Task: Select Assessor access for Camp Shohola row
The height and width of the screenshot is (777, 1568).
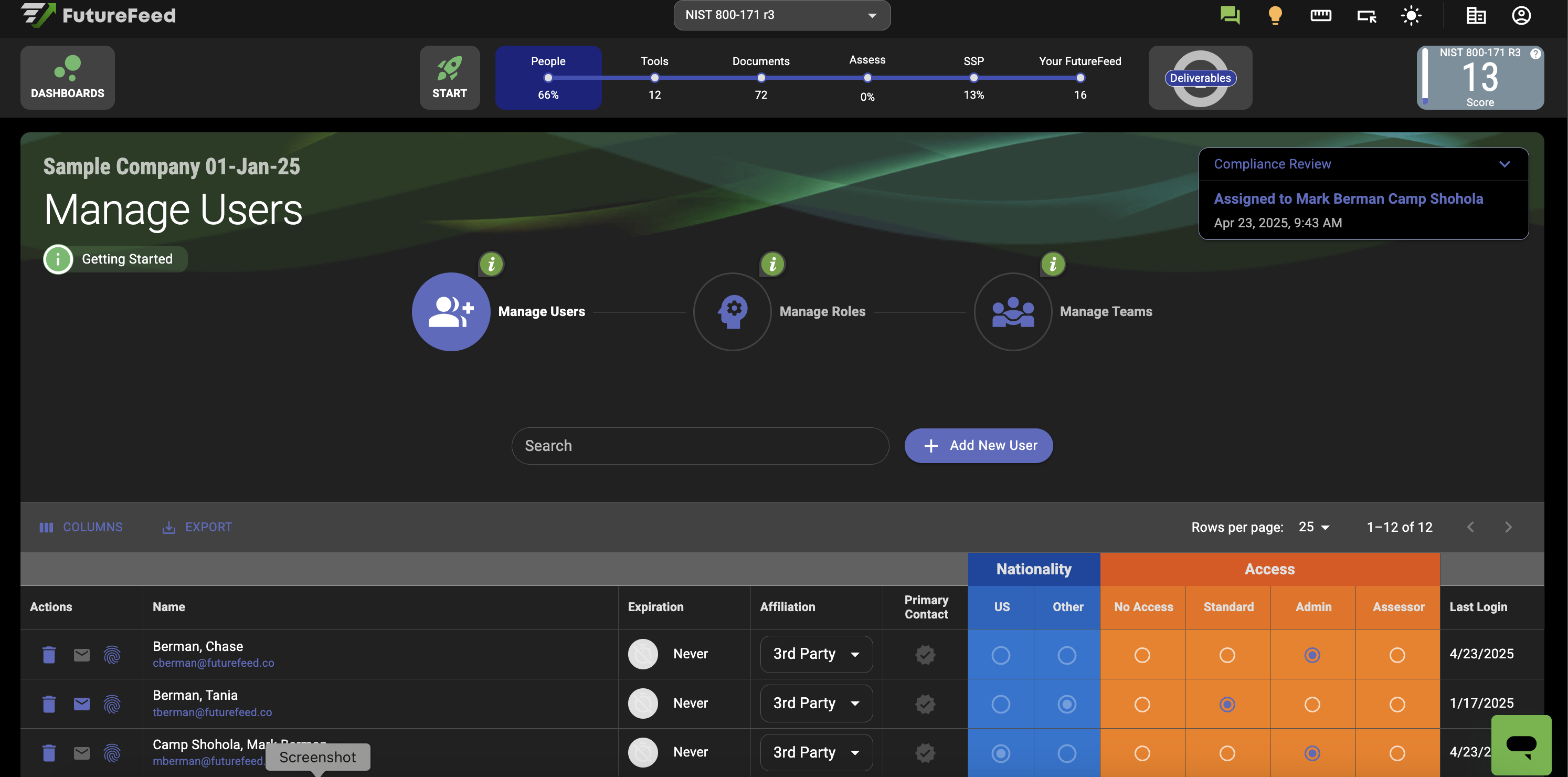Action: [1397, 753]
